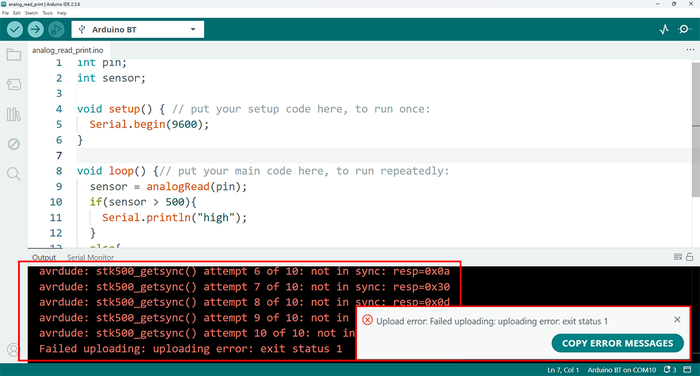Click Arduino BT on COM10 status text
This screenshot has width=700, height=376.
[622, 370]
